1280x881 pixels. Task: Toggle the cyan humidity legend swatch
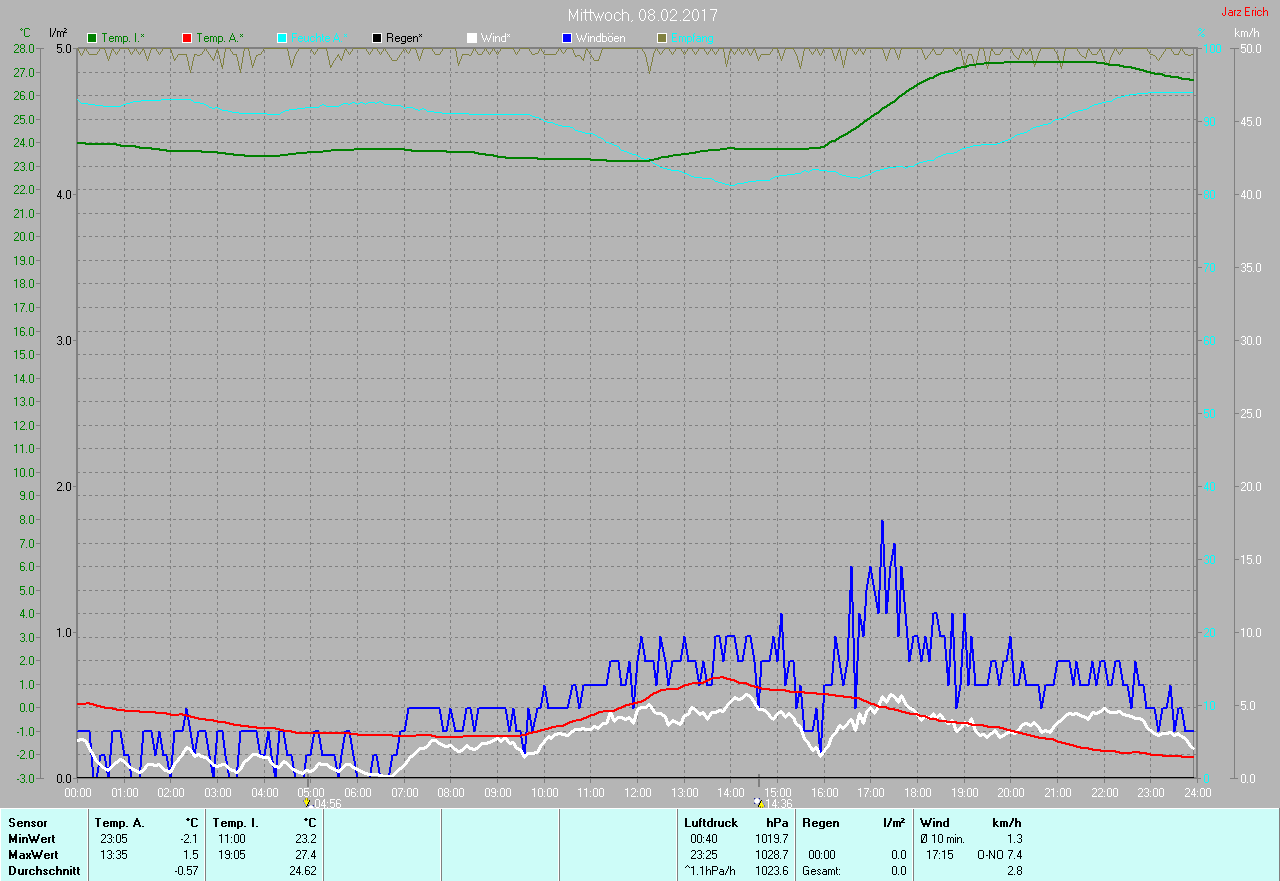[x=282, y=38]
